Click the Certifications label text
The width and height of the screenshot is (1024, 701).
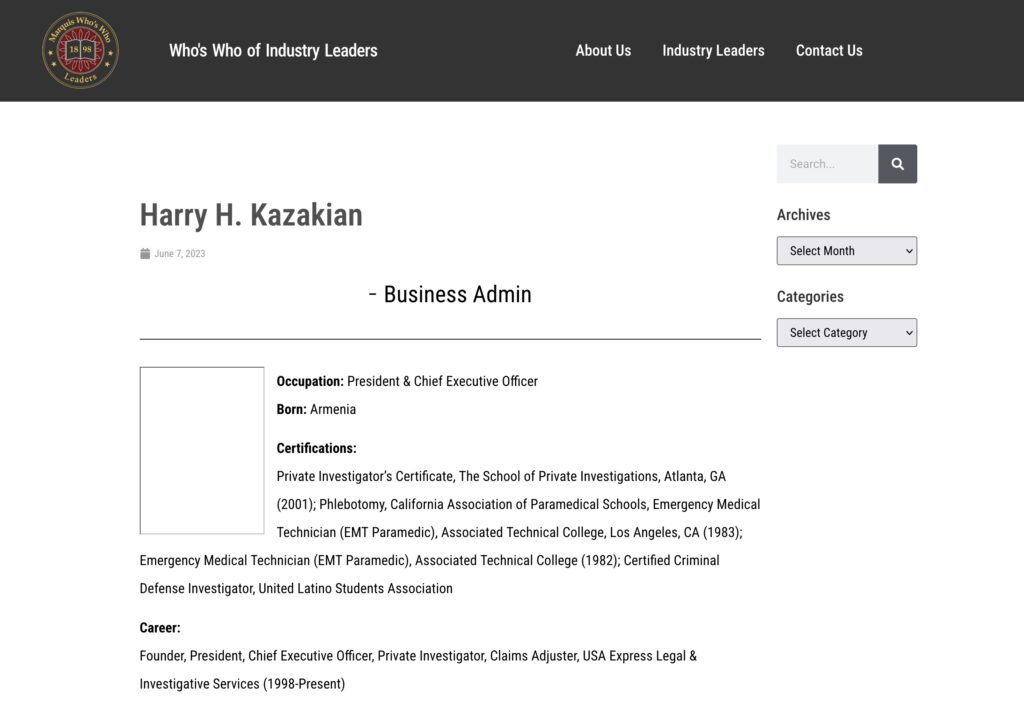(316, 448)
